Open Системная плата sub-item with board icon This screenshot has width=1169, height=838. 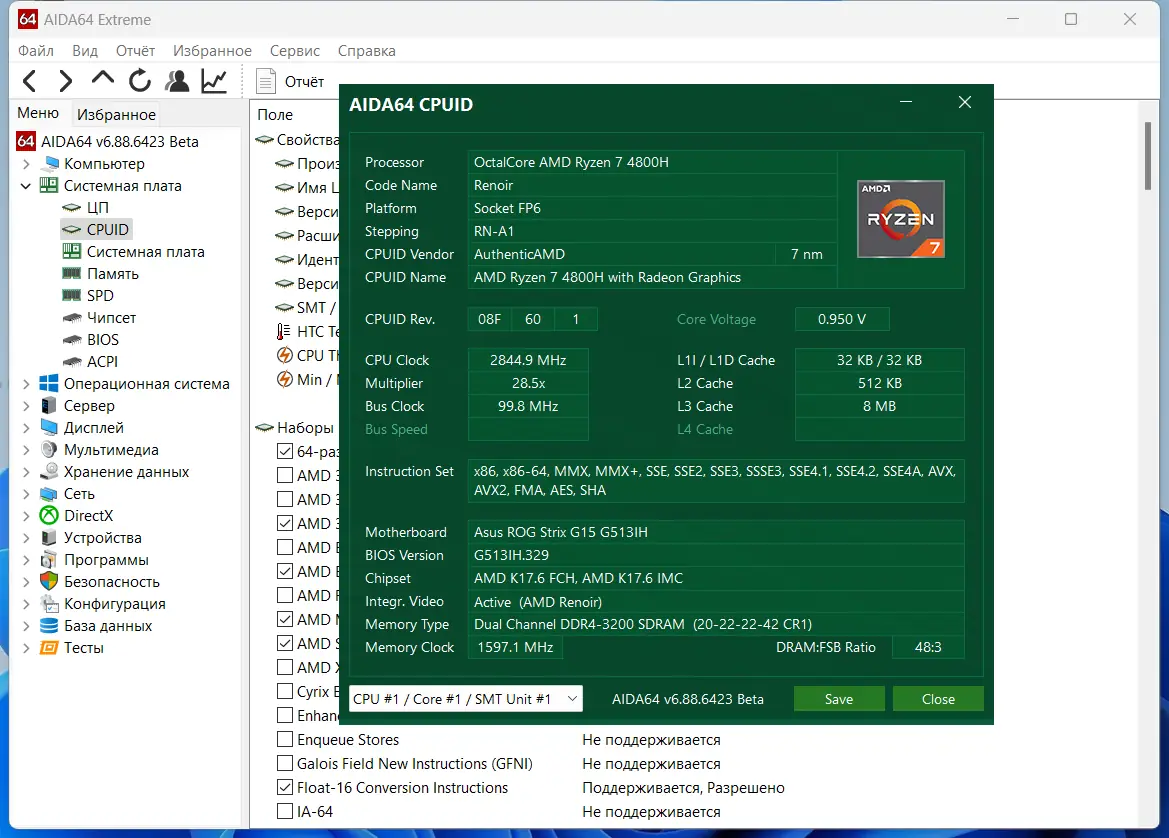pos(145,252)
